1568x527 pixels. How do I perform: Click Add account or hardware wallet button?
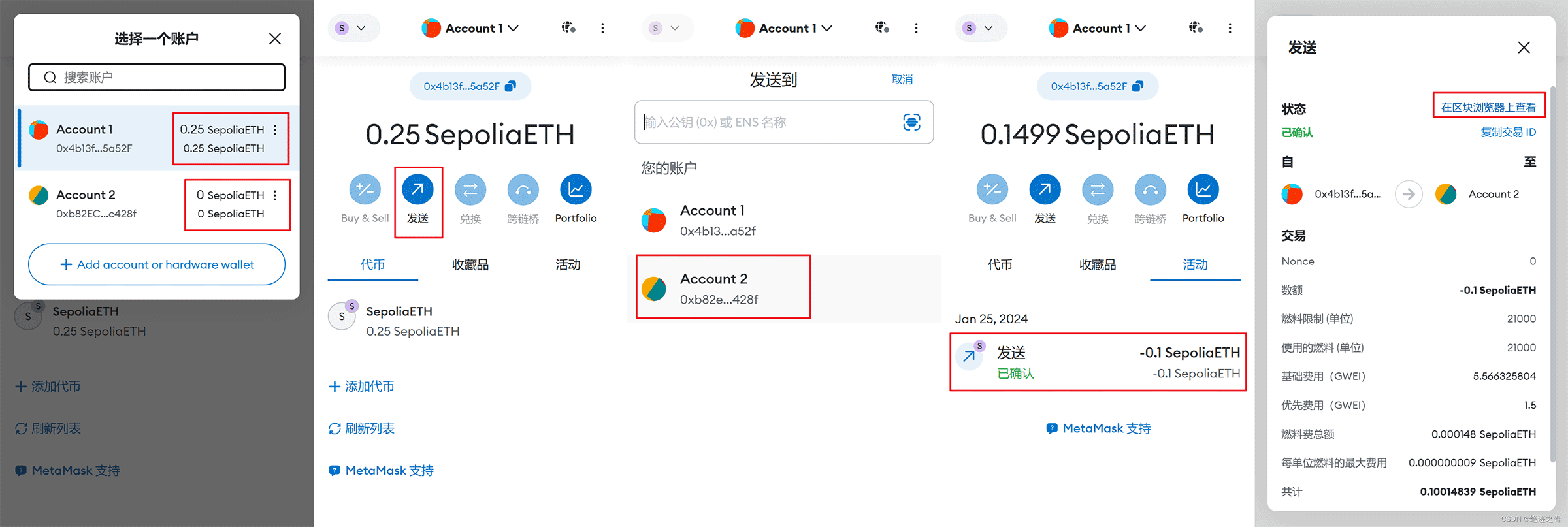[157, 264]
